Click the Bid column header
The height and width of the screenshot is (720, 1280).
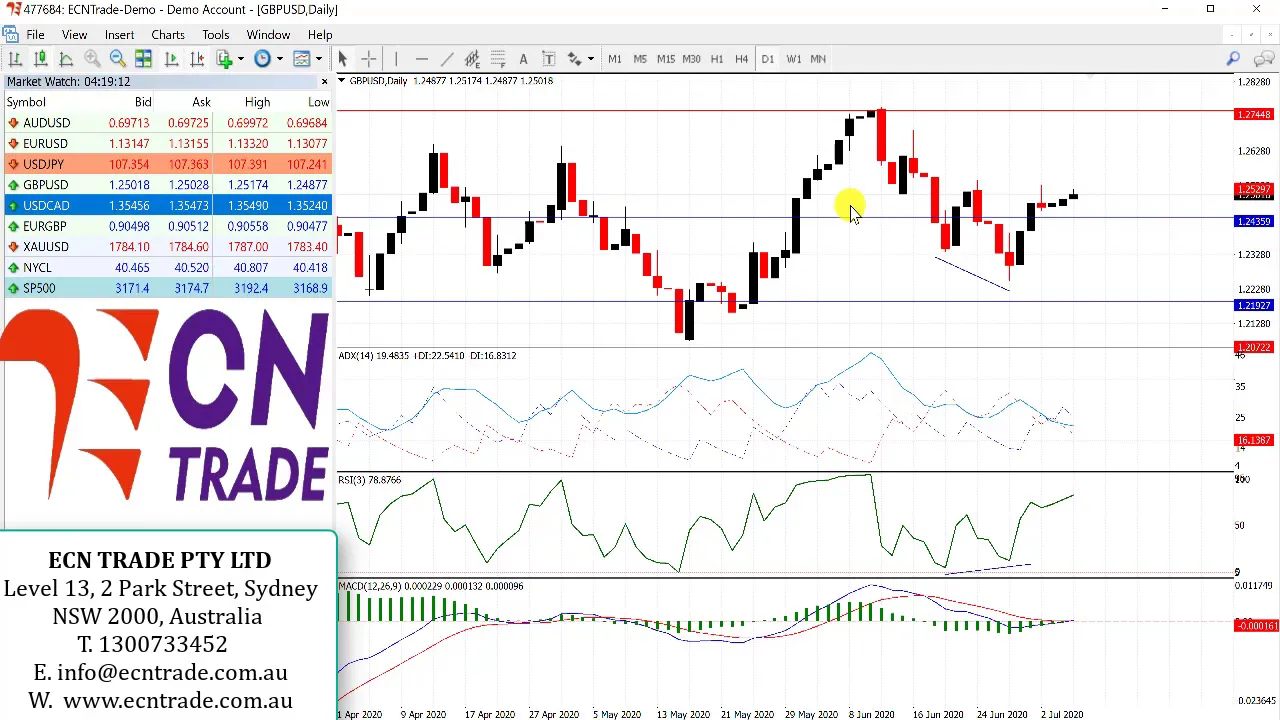143,102
